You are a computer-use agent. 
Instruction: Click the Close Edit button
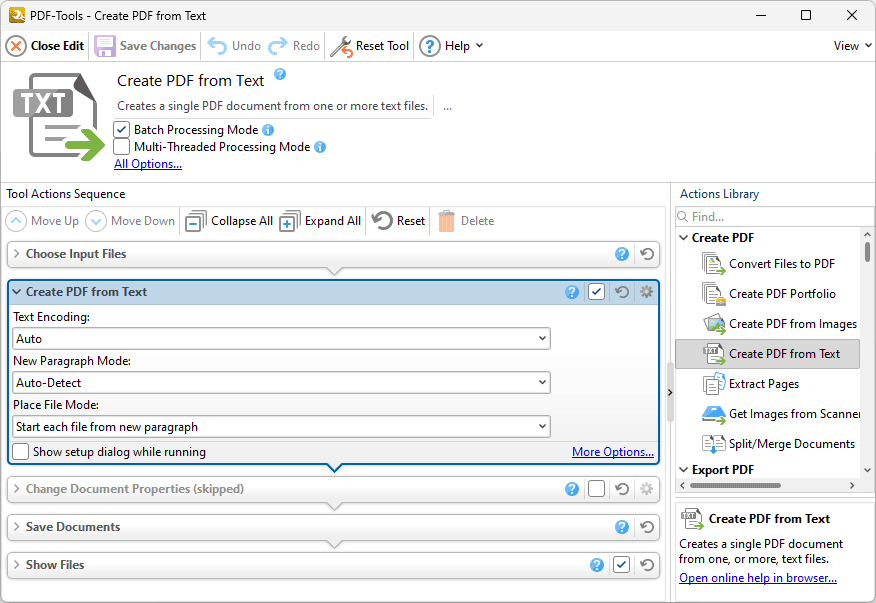click(x=45, y=46)
